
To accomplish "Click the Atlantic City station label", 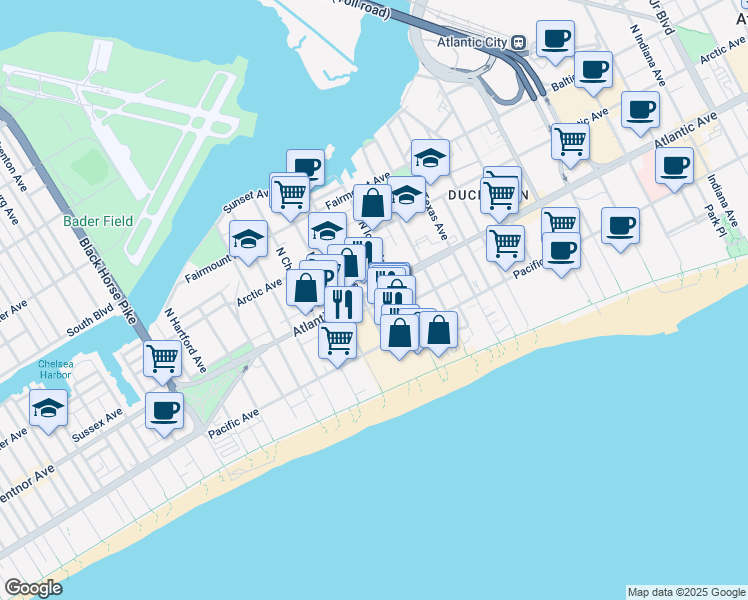I will click(x=472, y=42).
